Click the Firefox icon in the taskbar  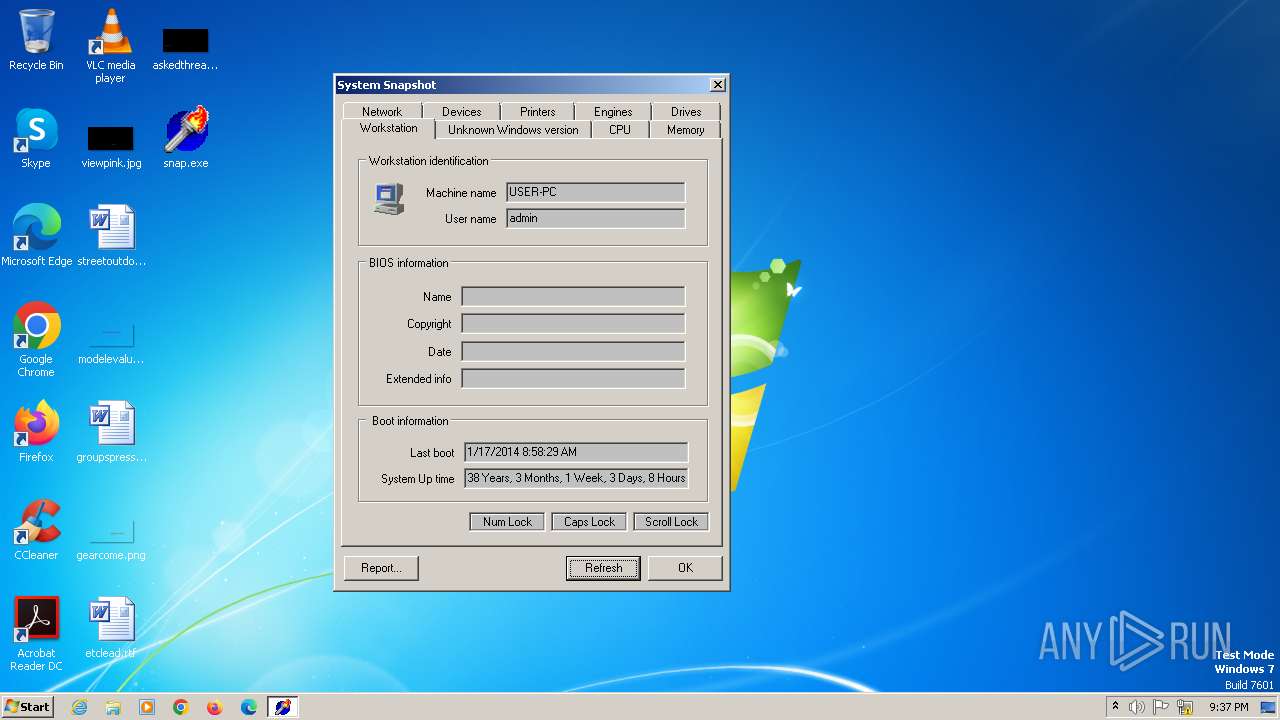click(215, 707)
